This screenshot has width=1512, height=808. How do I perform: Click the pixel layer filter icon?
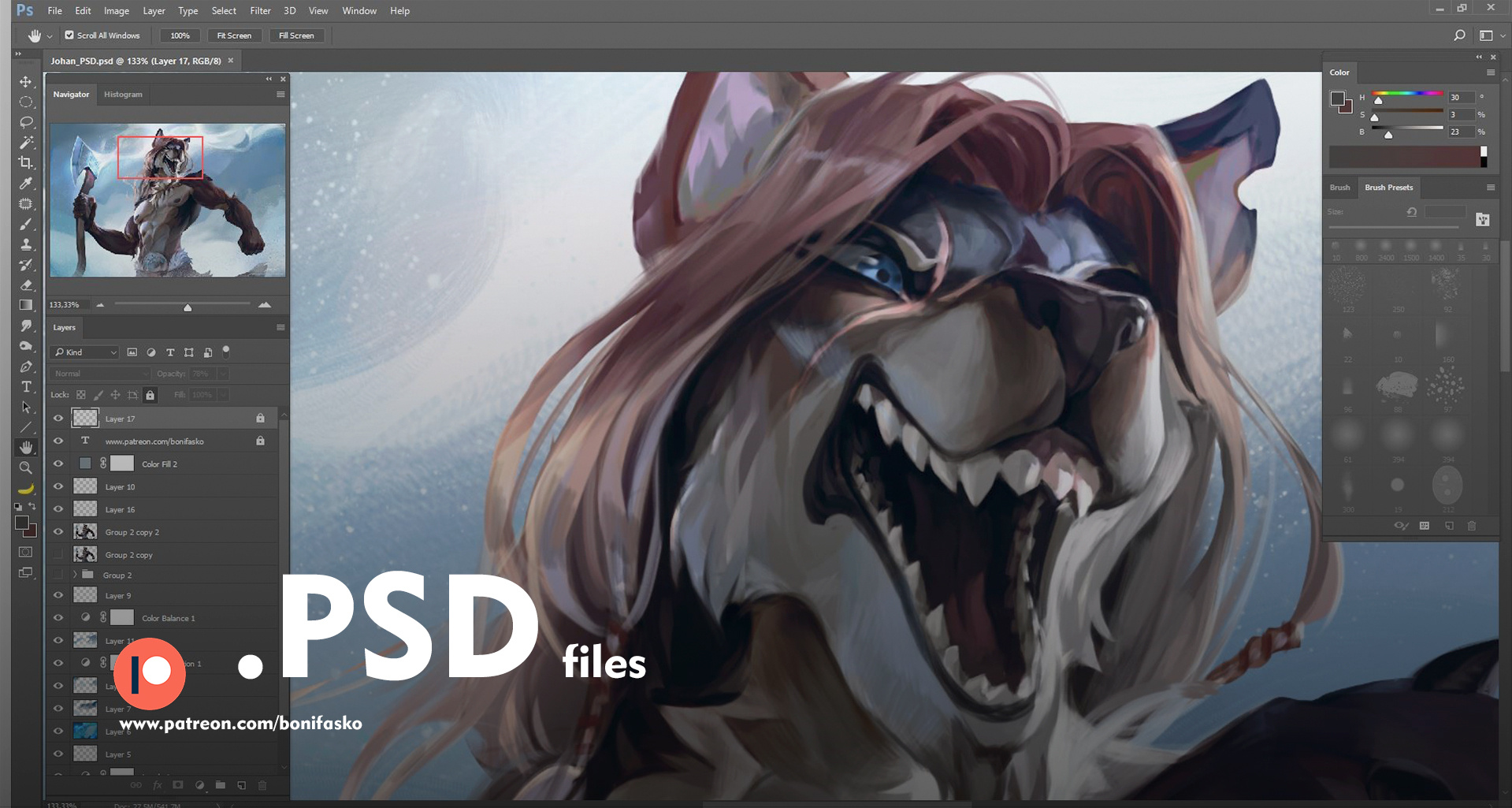click(x=132, y=352)
